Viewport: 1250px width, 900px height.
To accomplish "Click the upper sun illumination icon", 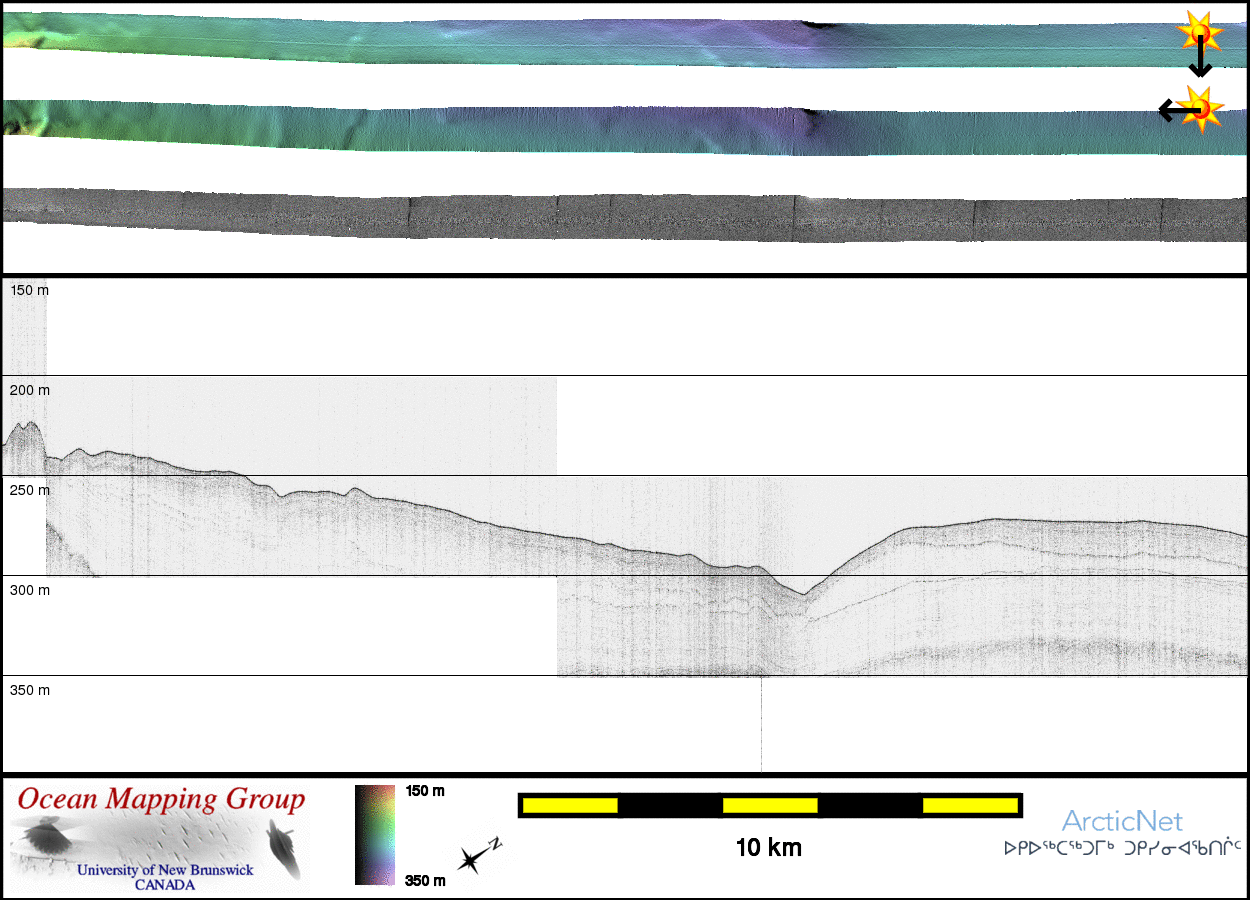I will [x=1199, y=32].
